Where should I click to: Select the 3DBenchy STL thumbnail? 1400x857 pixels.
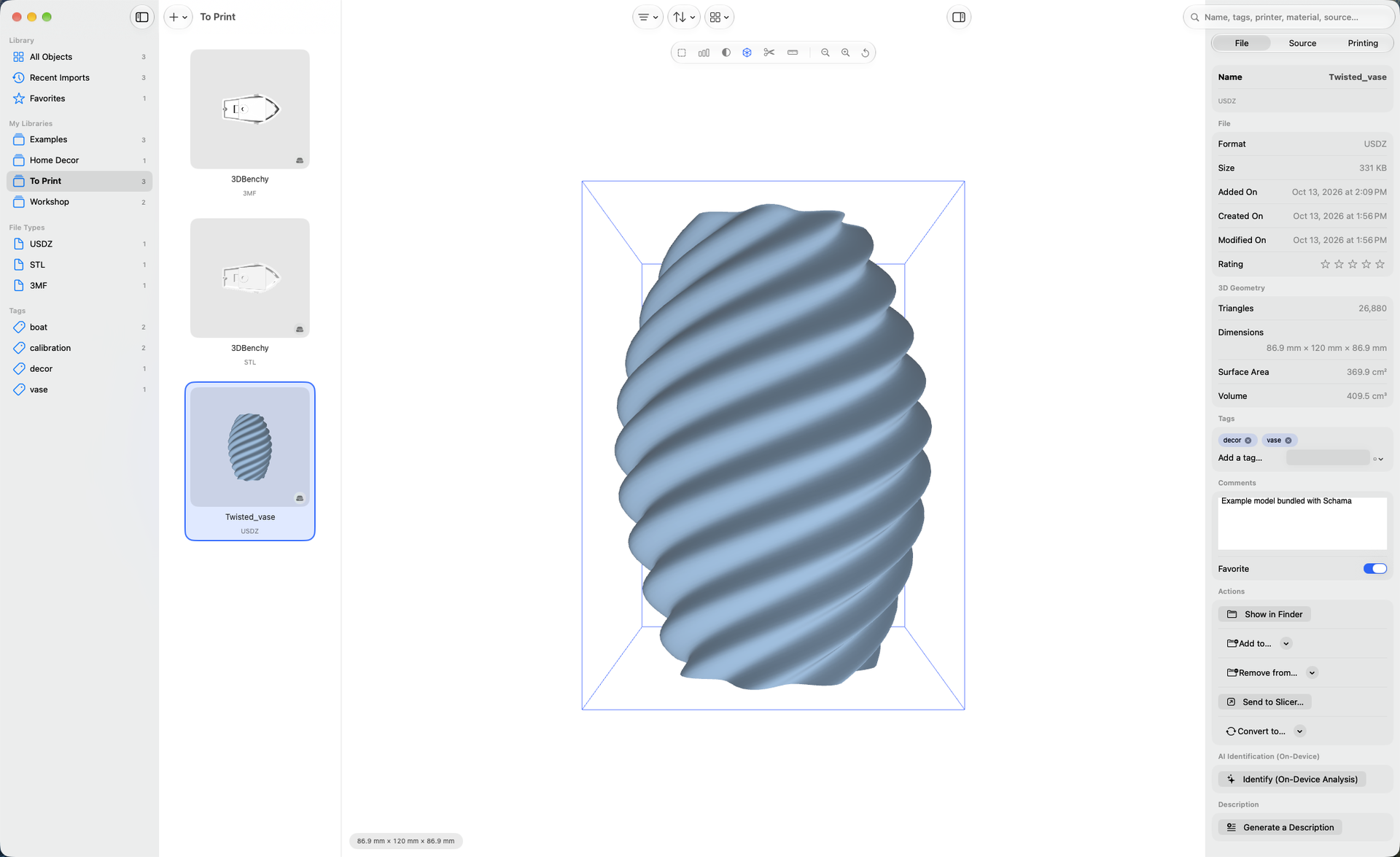pyautogui.click(x=249, y=278)
